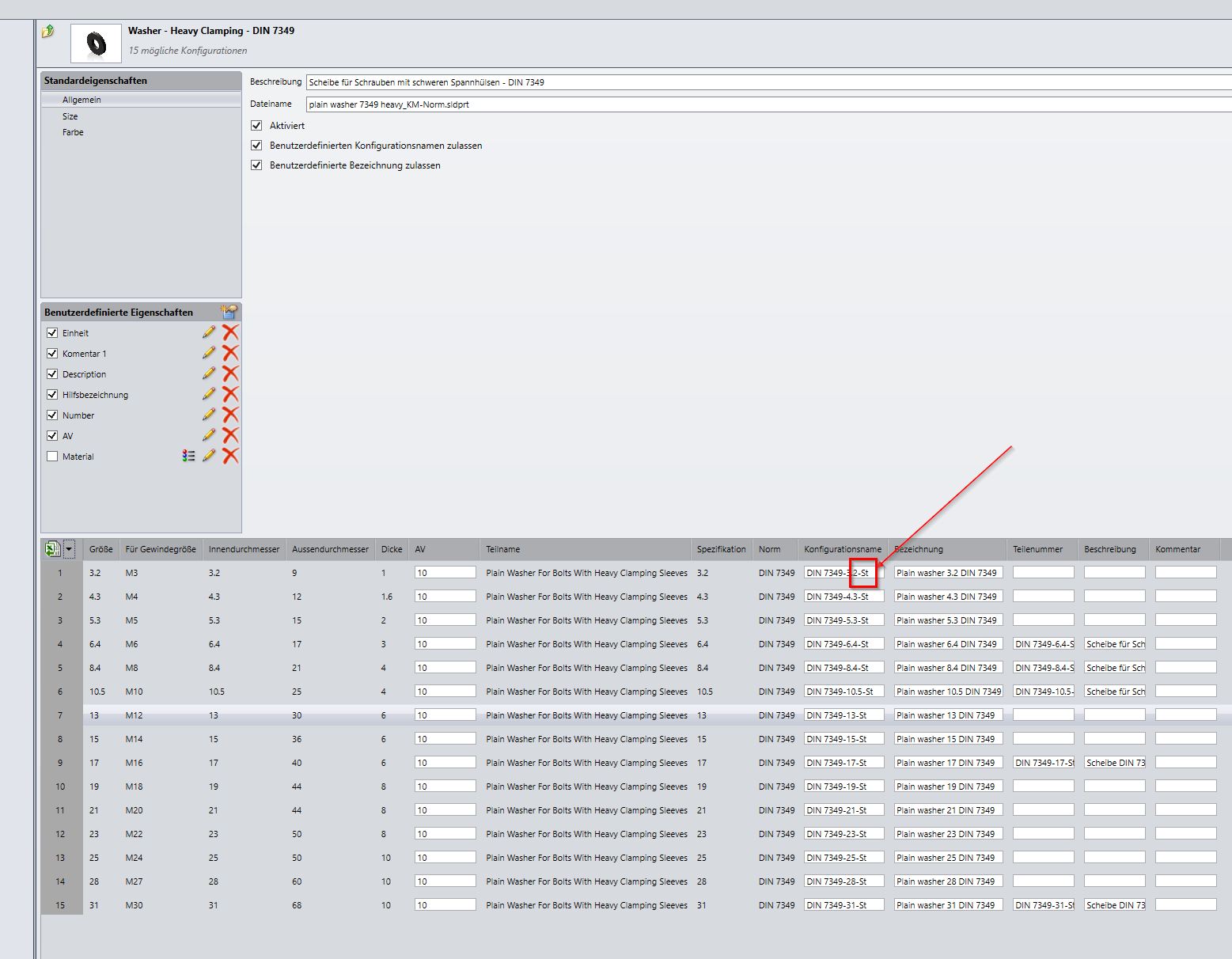Delete the AV property with its red X

click(230, 435)
